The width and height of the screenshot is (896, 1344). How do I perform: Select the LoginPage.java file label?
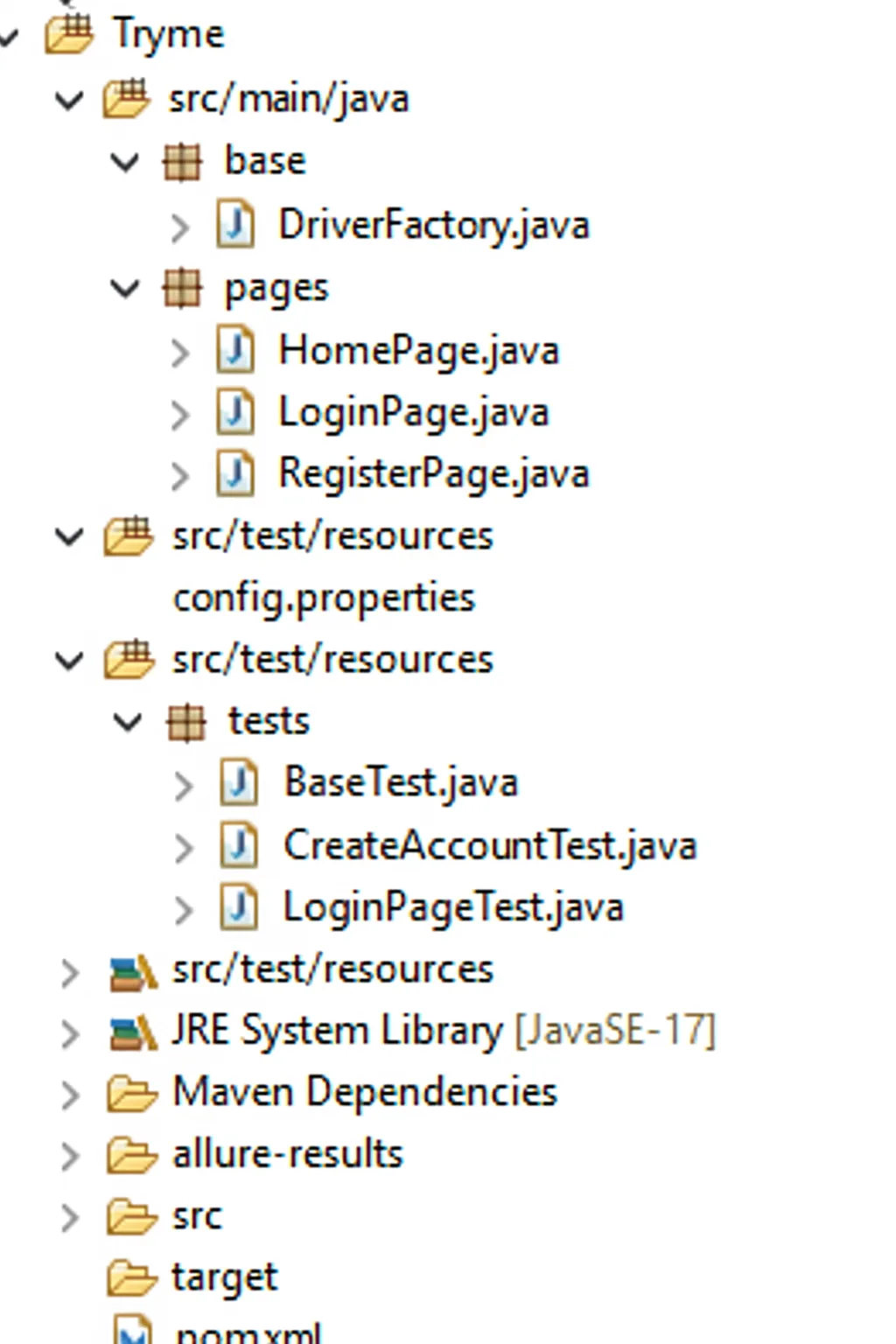pyautogui.click(x=413, y=412)
